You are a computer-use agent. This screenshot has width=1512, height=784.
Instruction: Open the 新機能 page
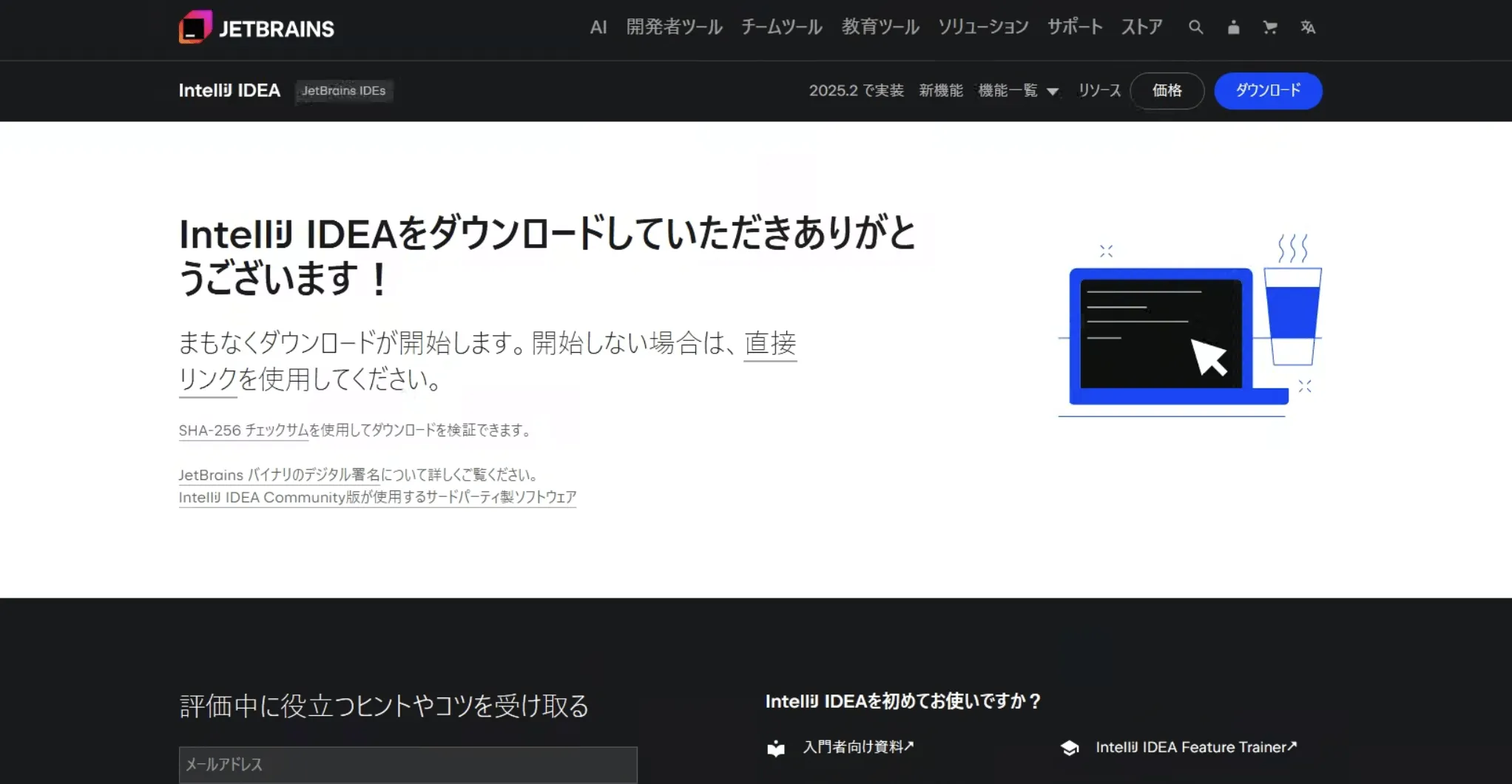(941, 91)
